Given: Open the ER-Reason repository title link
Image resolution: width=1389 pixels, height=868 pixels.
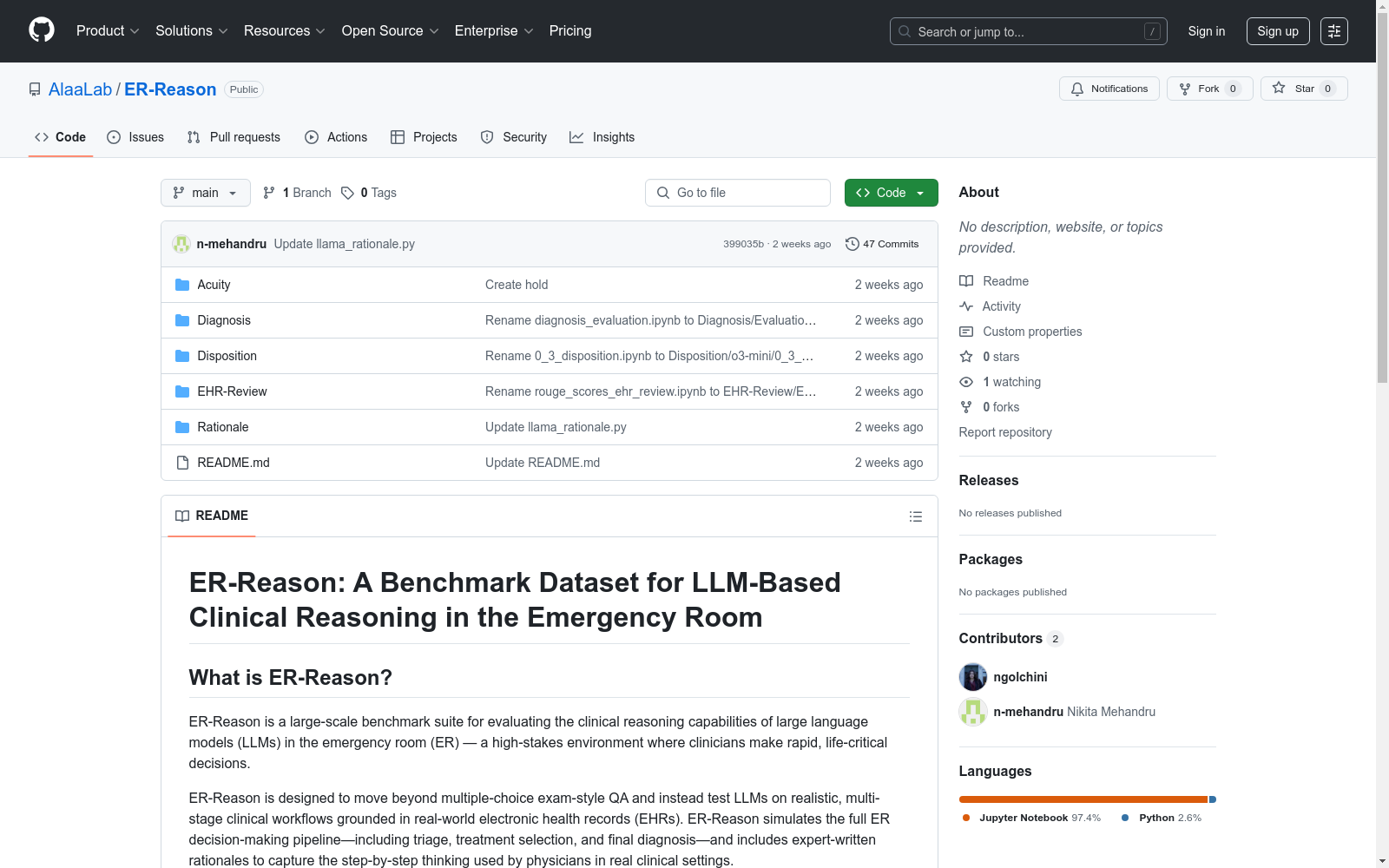Looking at the screenshot, I should tap(170, 89).
